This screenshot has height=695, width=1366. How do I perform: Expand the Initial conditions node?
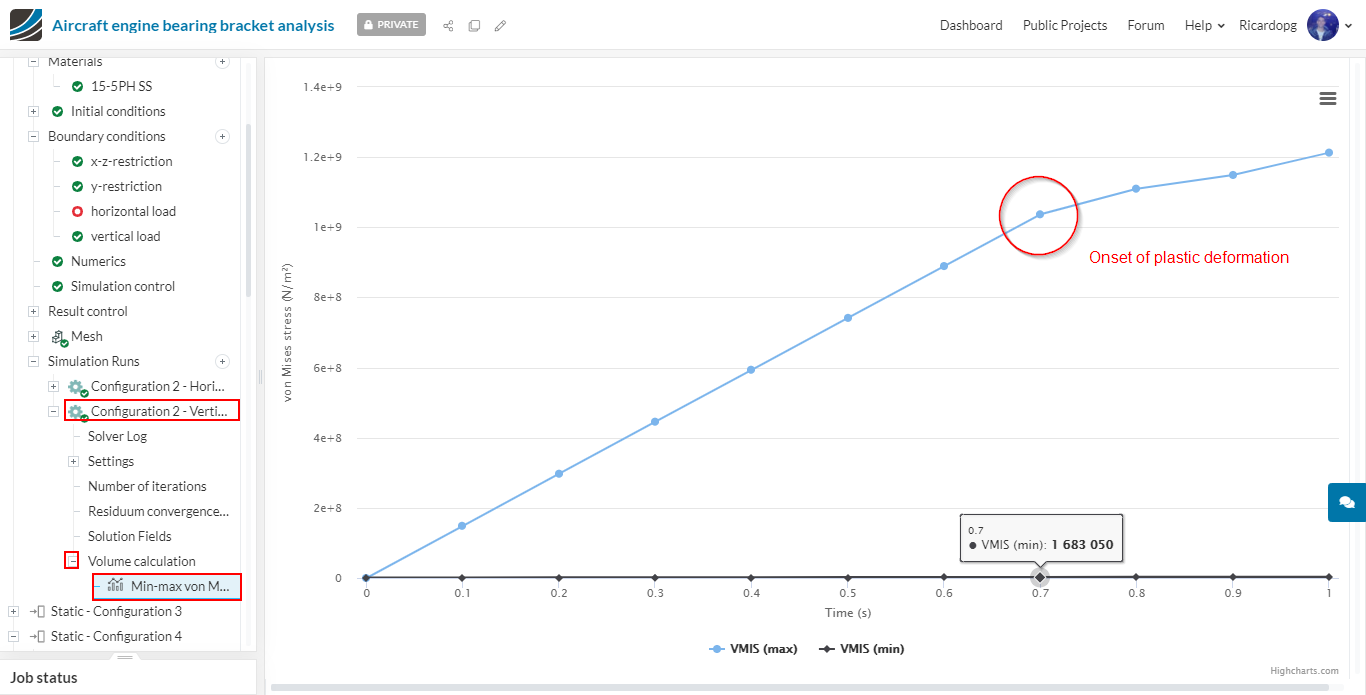point(33,112)
